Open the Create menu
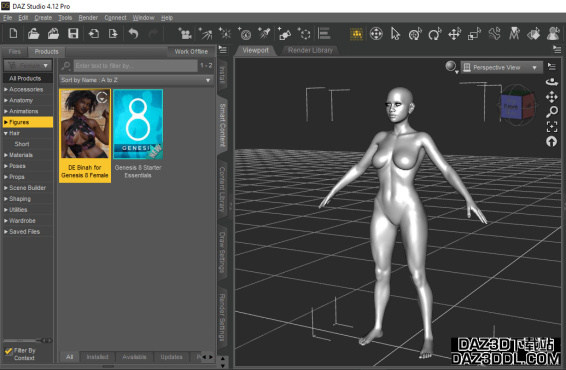 coord(43,18)
